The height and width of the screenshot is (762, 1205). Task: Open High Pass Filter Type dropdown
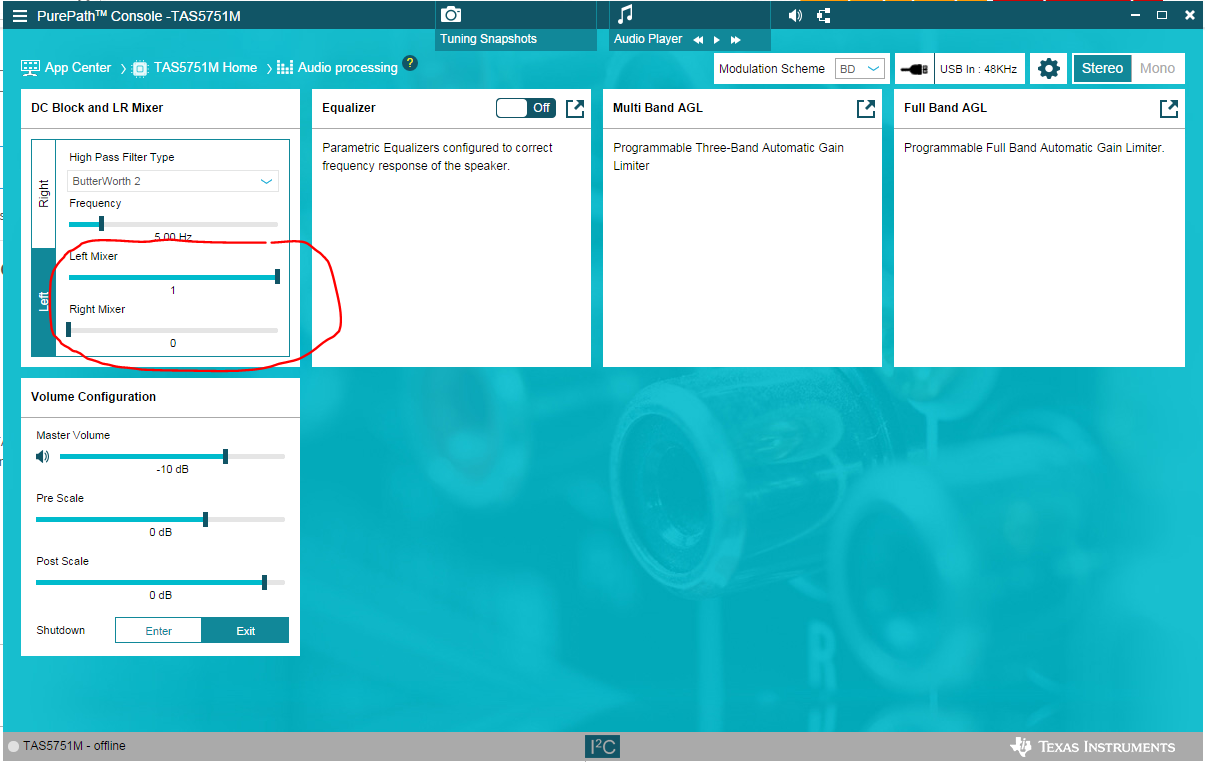[x=174, y=181]
